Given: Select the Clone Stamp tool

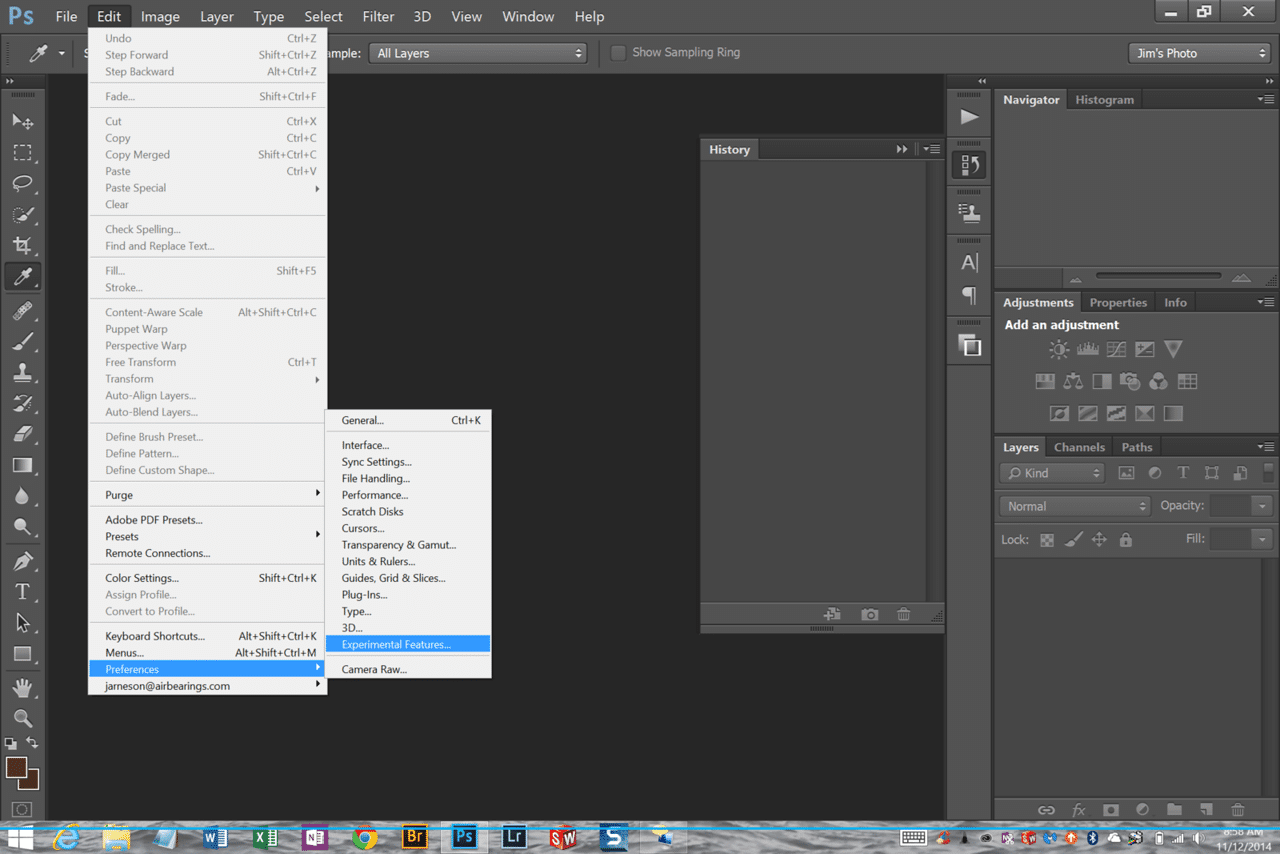Looking at the screenshot, I should tap(22, 373).
